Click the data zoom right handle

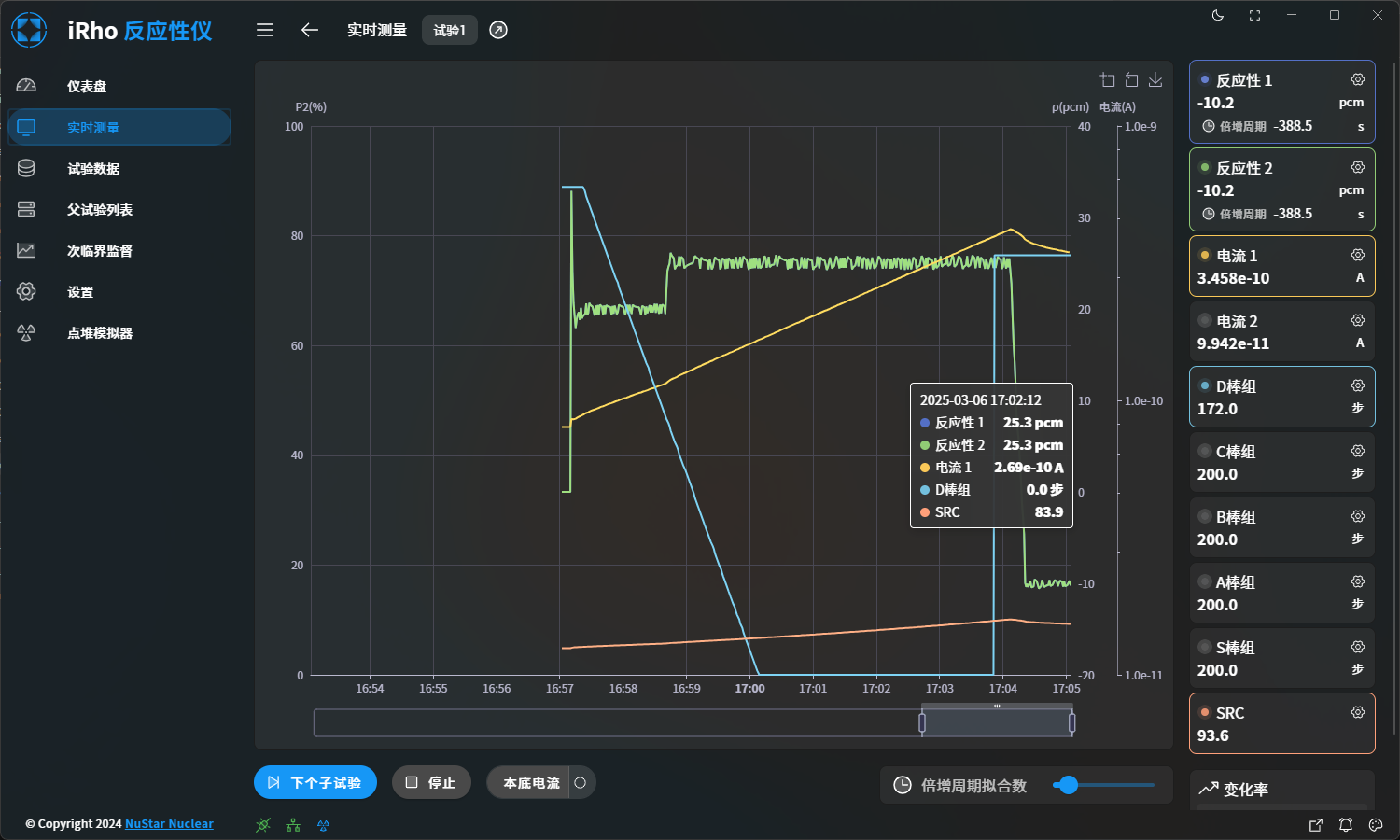1071,722
